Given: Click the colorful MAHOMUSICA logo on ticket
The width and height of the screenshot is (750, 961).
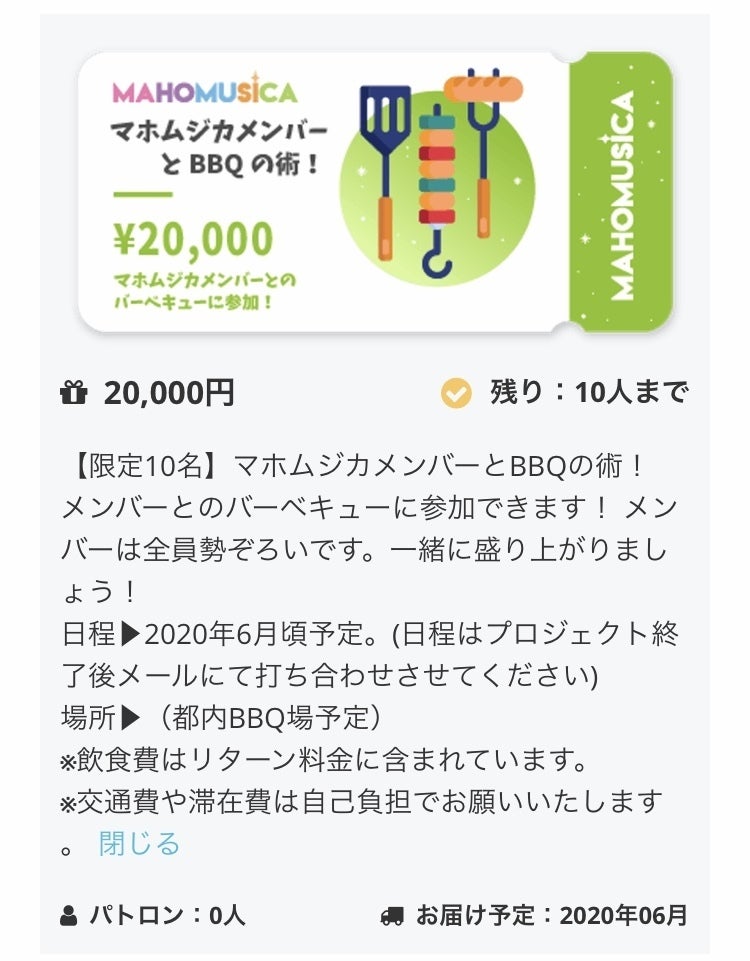Looking at the screenshot, I should 204,91.
